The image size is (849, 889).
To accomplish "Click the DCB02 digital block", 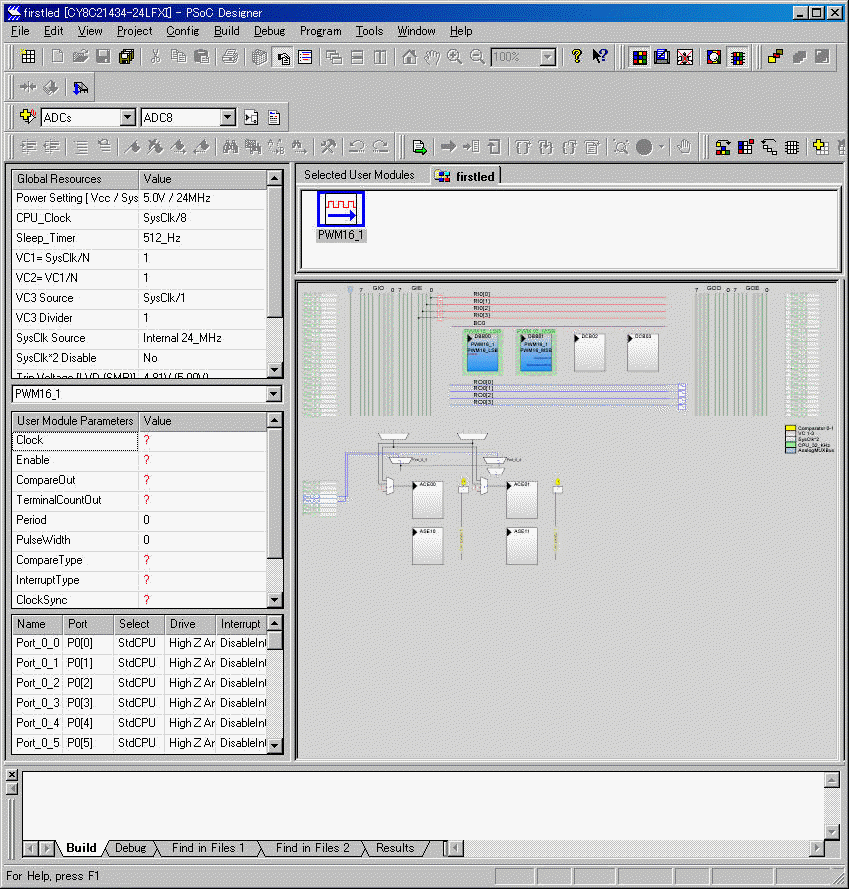I will coord(589,352).
